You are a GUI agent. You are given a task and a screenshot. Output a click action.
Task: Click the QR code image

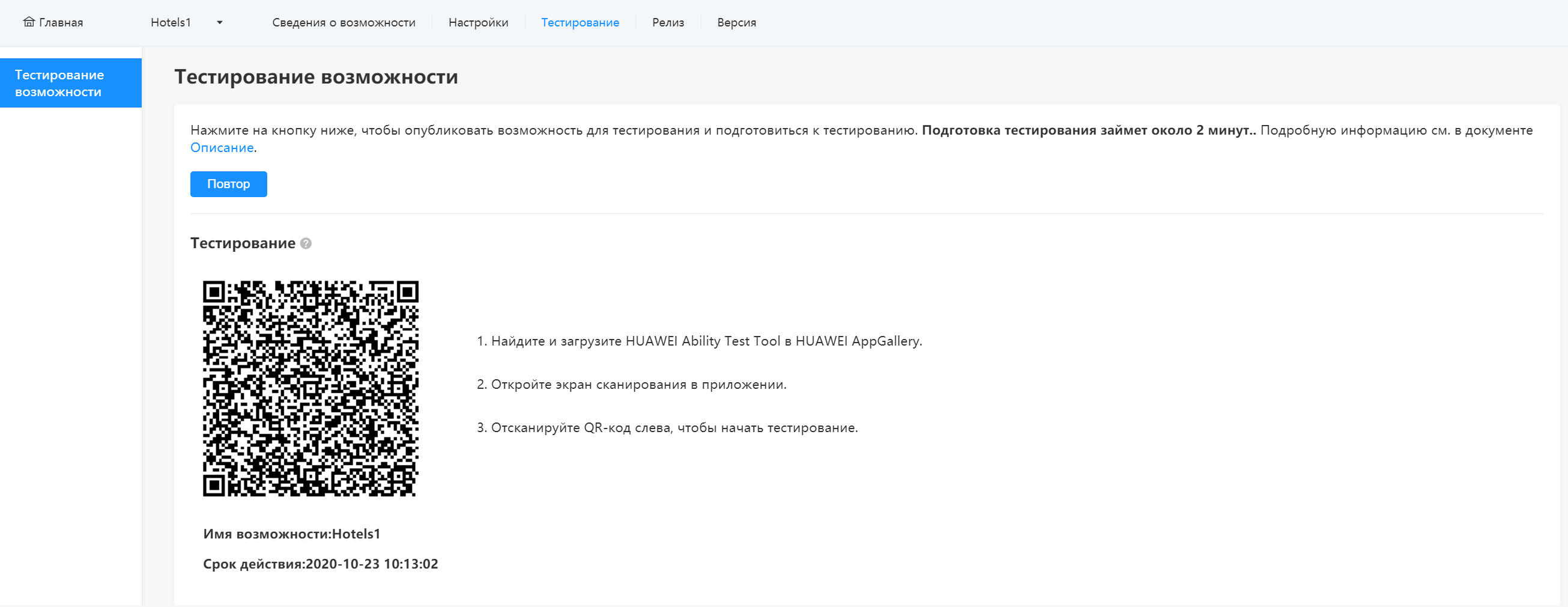tap(310, 388)
